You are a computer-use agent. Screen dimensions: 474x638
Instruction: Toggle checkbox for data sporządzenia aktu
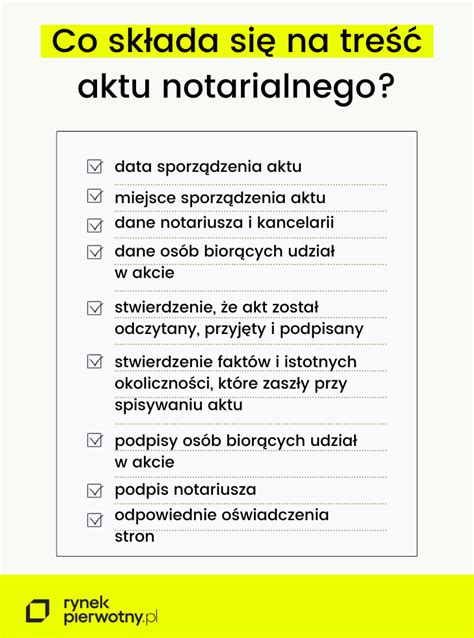(x=94, y=166)
